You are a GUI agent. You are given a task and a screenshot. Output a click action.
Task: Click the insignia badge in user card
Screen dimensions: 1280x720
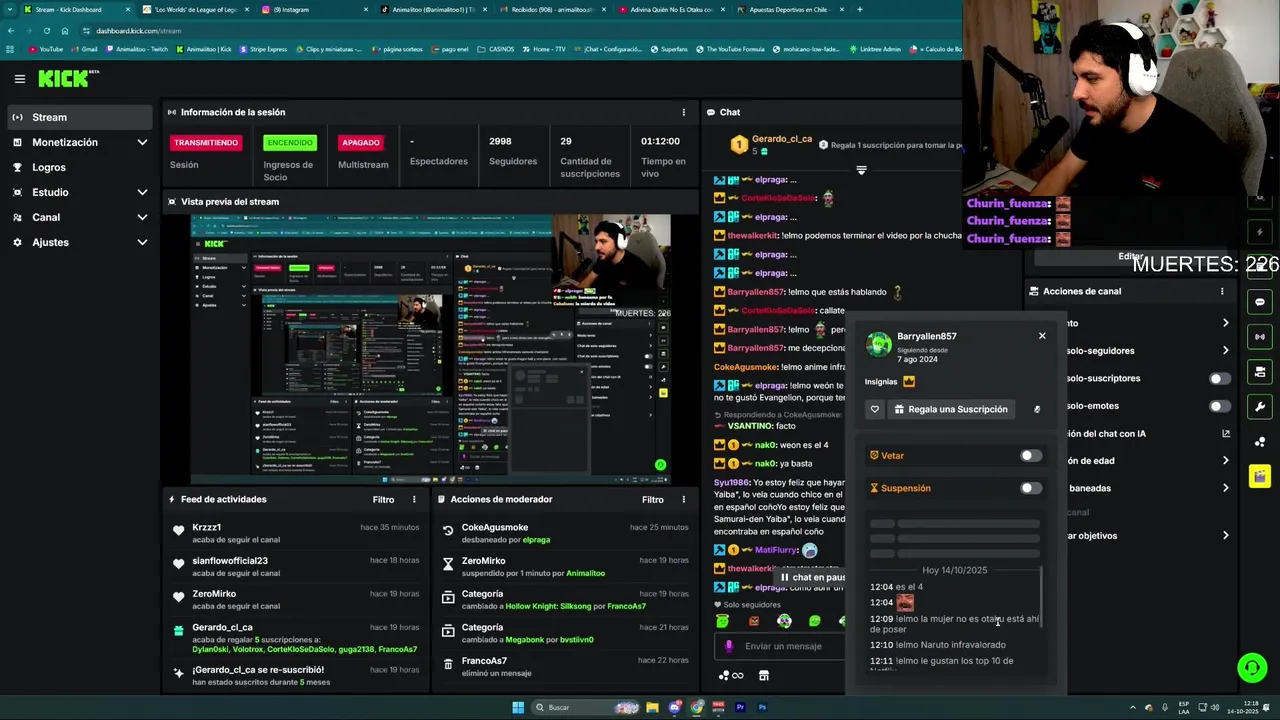tap(909, 382)
